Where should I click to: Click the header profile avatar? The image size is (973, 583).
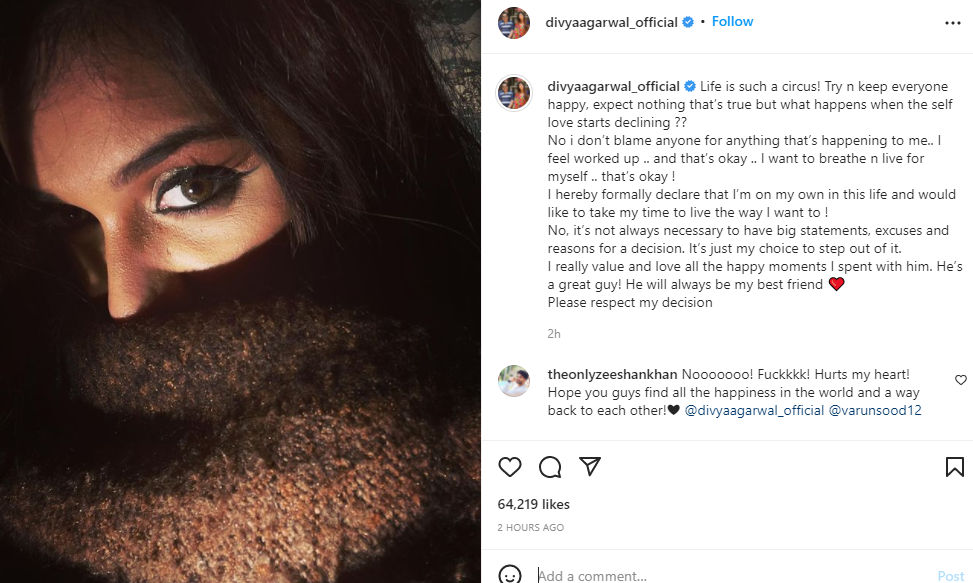pyautogui.click(x=514, y=22)
